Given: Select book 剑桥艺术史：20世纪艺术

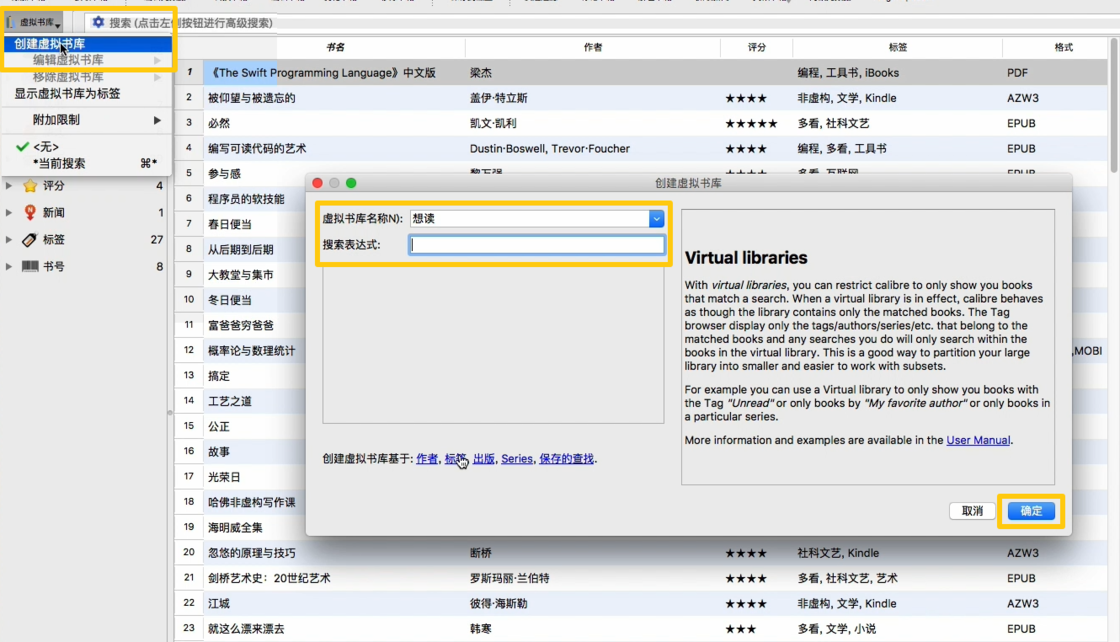Looking at the screenshot, I should click(x=269, y=578).
